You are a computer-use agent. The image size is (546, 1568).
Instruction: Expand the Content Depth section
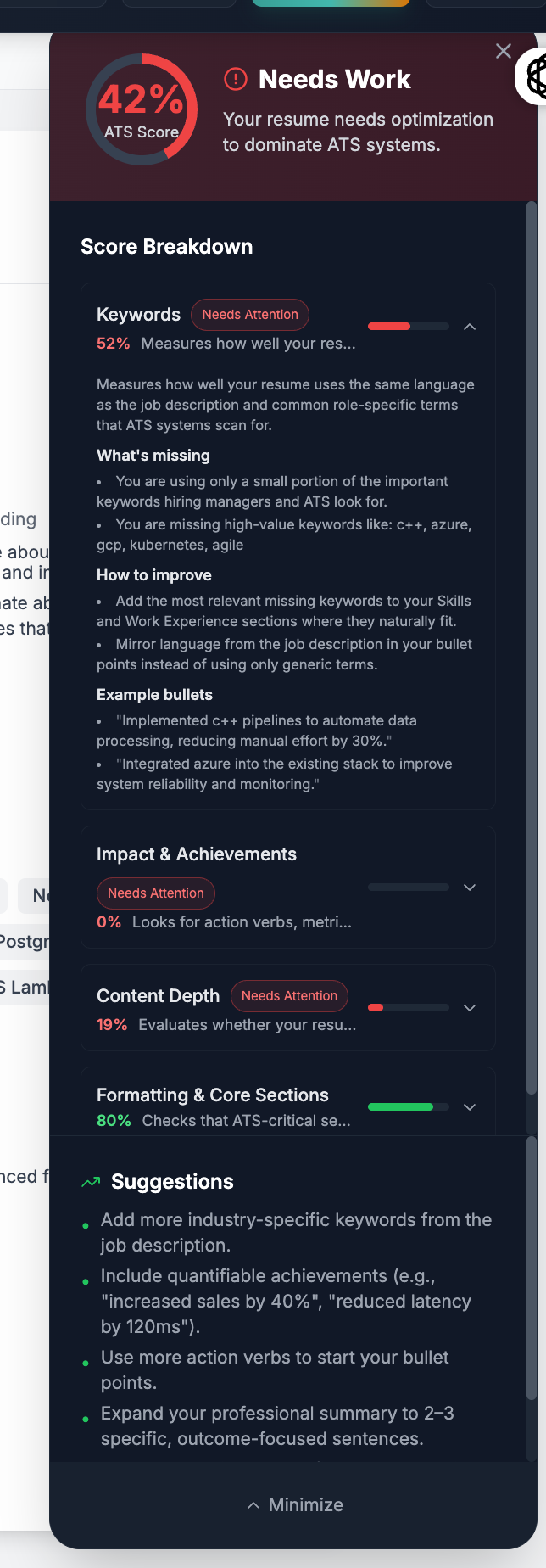tap(470, 1007)
